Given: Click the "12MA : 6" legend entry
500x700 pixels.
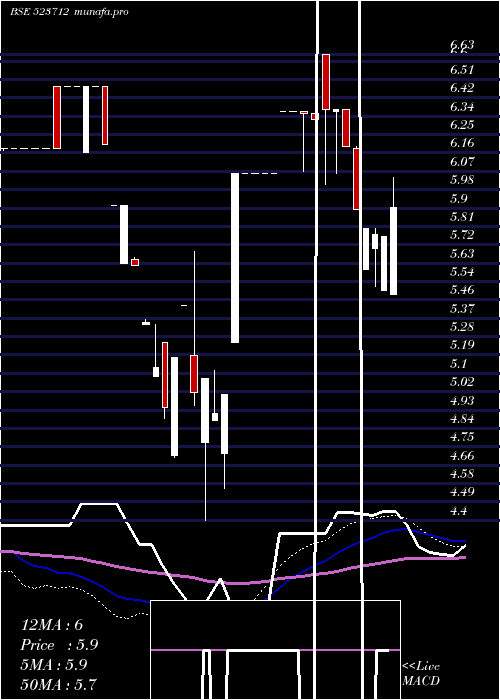Looking at the screenshot, I should [x=52, y=625].
